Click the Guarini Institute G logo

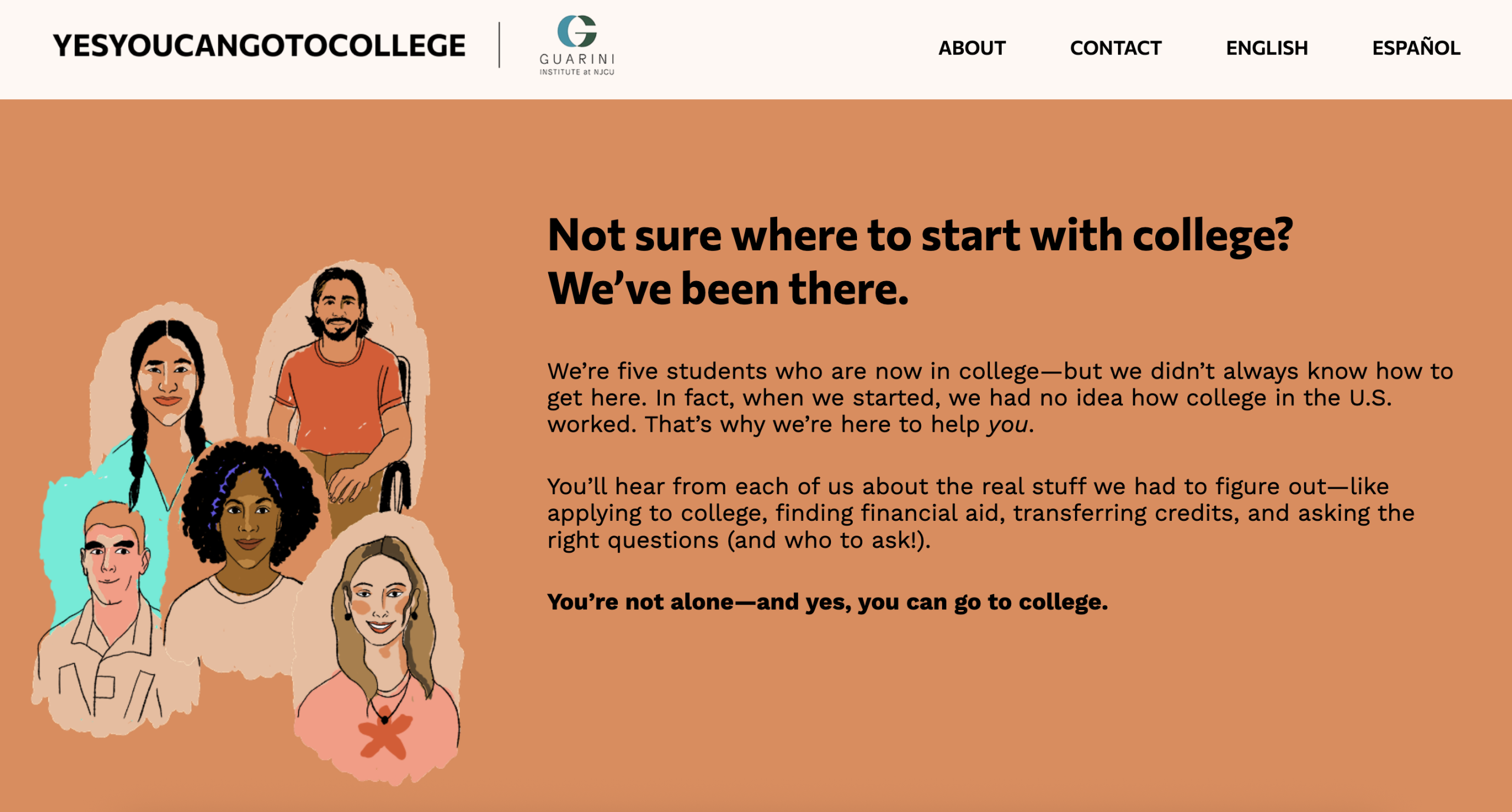pos(576,32)
